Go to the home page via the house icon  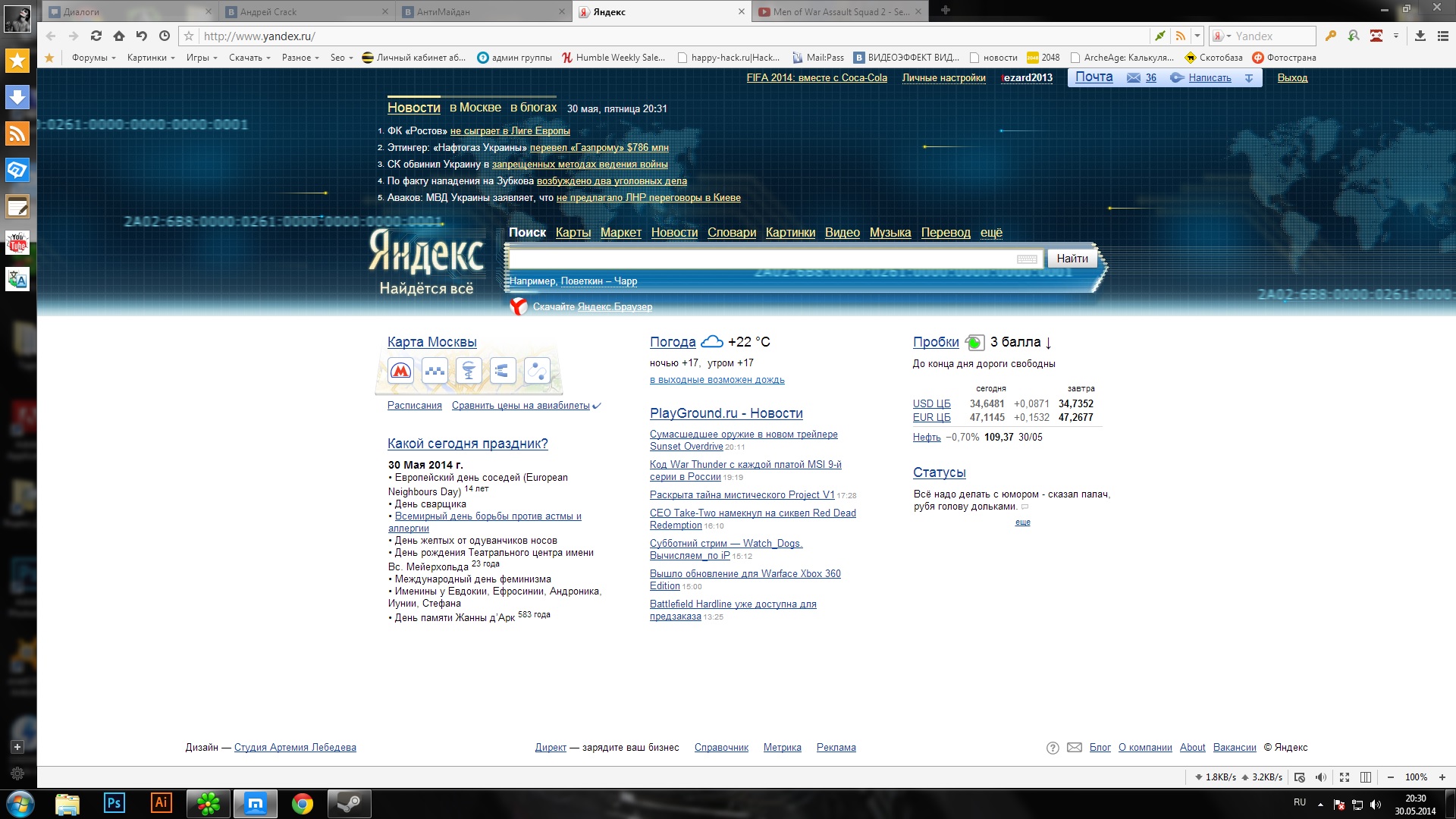pos(119,36)
